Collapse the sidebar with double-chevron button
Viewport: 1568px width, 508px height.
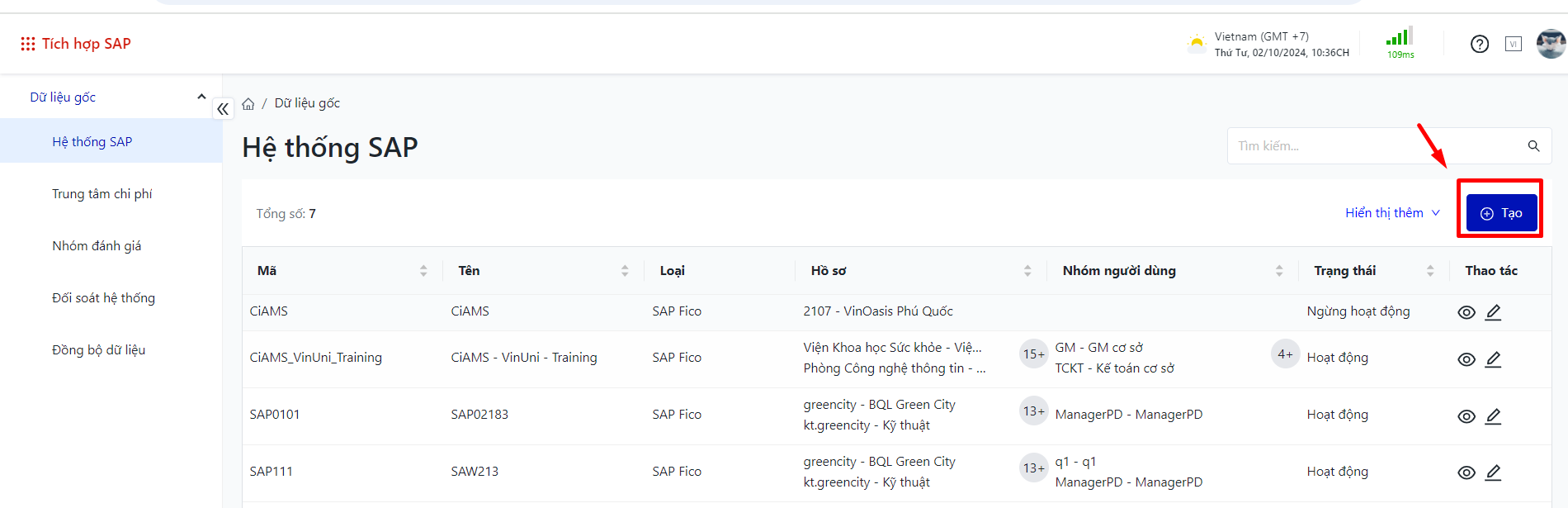point(223,109)
